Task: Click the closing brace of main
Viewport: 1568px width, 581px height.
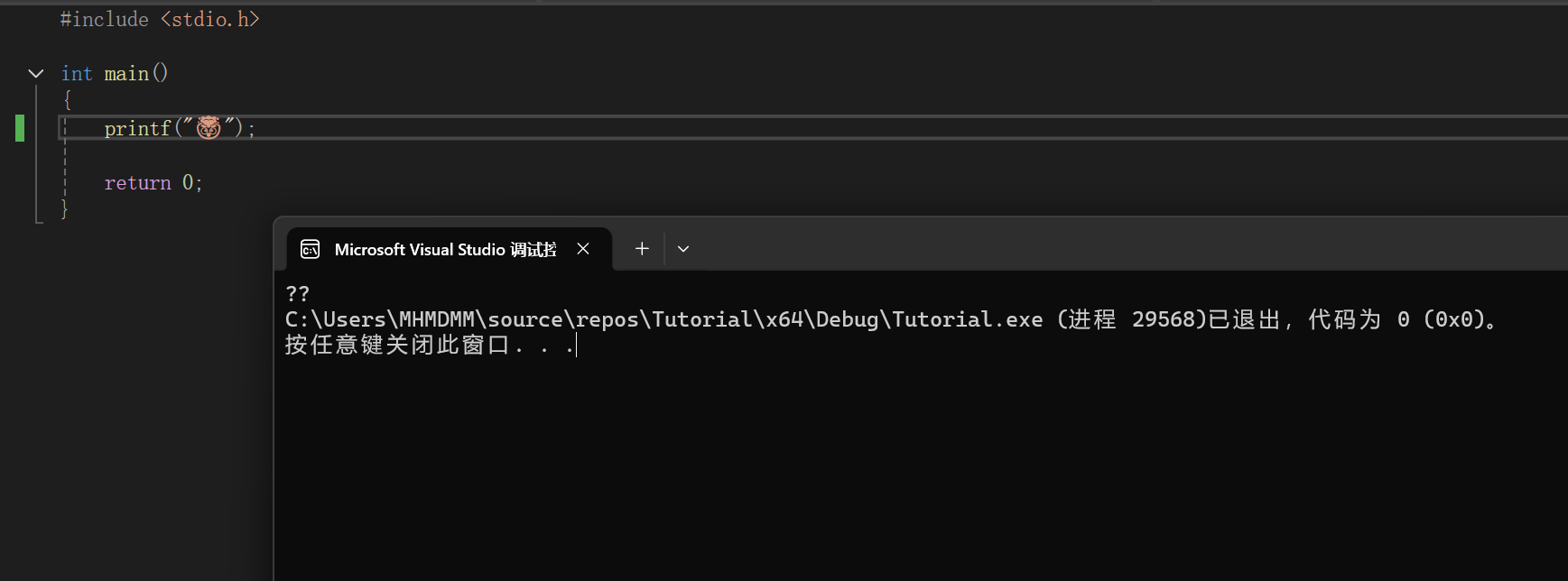Action: 64,209
